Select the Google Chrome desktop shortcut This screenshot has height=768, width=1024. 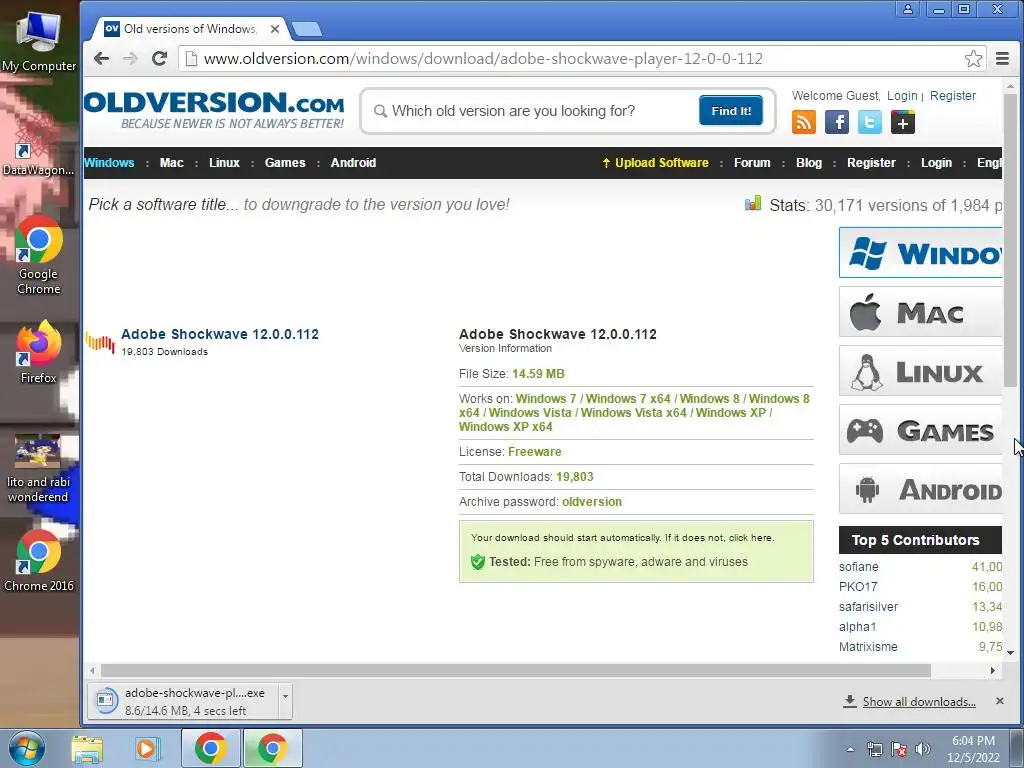pyautogui.click(x=39, y=255)
